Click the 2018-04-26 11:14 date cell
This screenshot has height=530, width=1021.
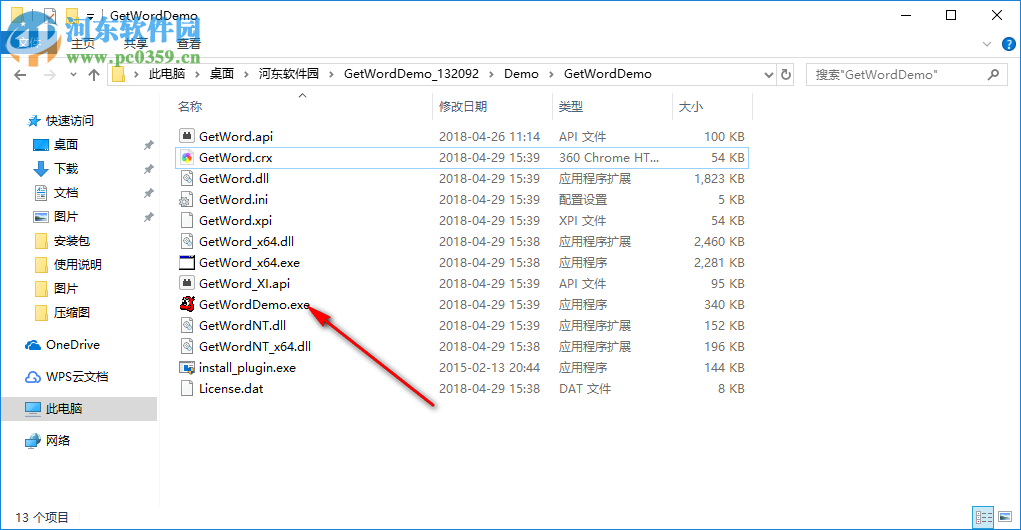tap(489, 137)
